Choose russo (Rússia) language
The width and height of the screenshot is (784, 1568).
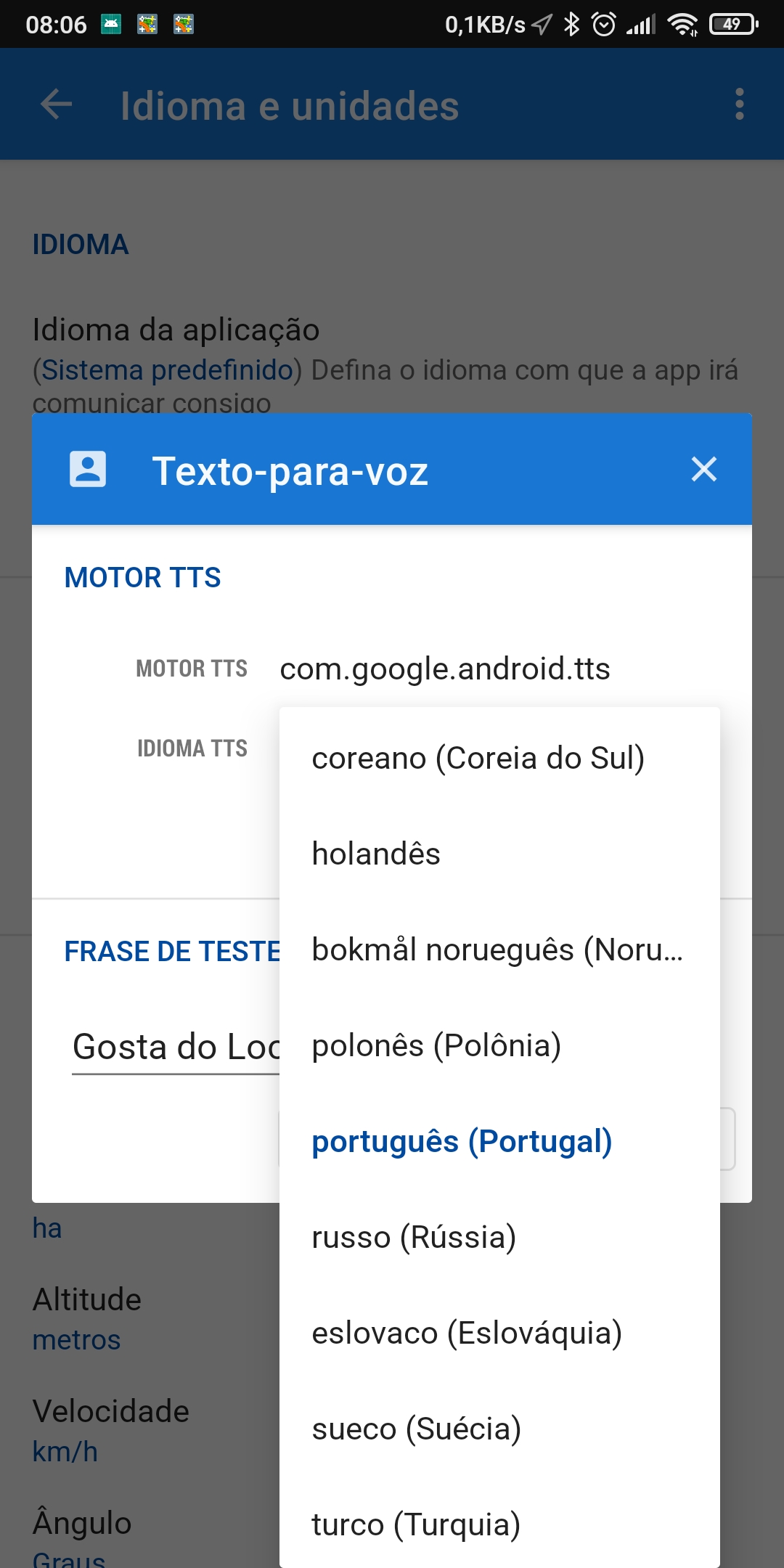tap(414, 1237)
